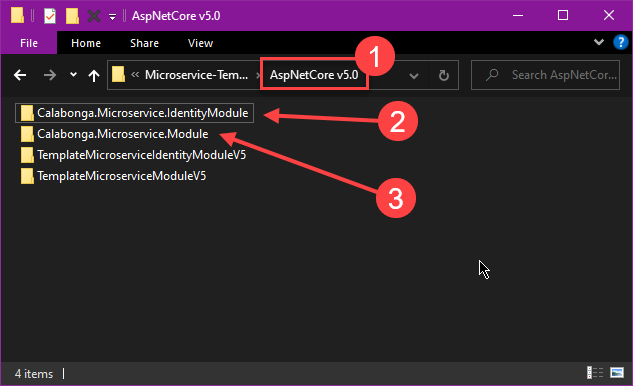This screenshot has height=386, width=633.
Task: Switch to the View ribbon tab
Action: 200,43
